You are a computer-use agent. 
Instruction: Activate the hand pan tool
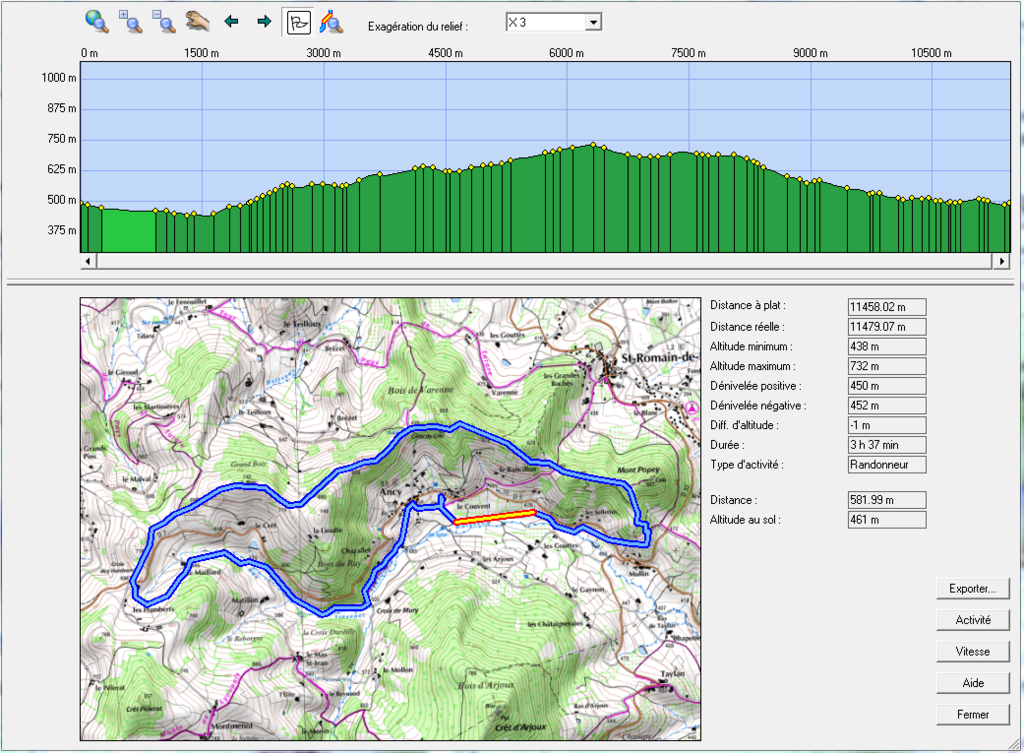click(196, 21)
